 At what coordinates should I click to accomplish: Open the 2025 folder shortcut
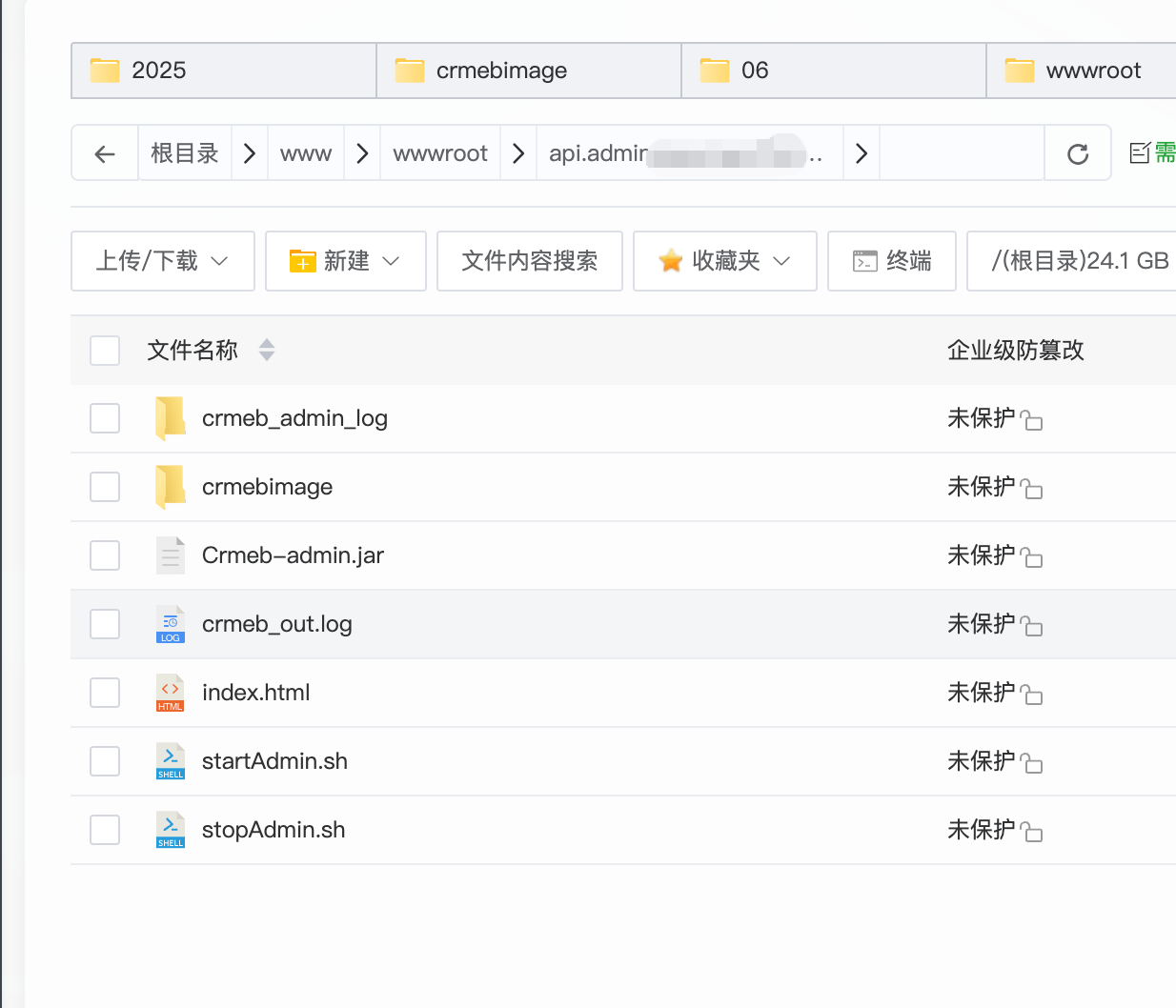[224, 71]
